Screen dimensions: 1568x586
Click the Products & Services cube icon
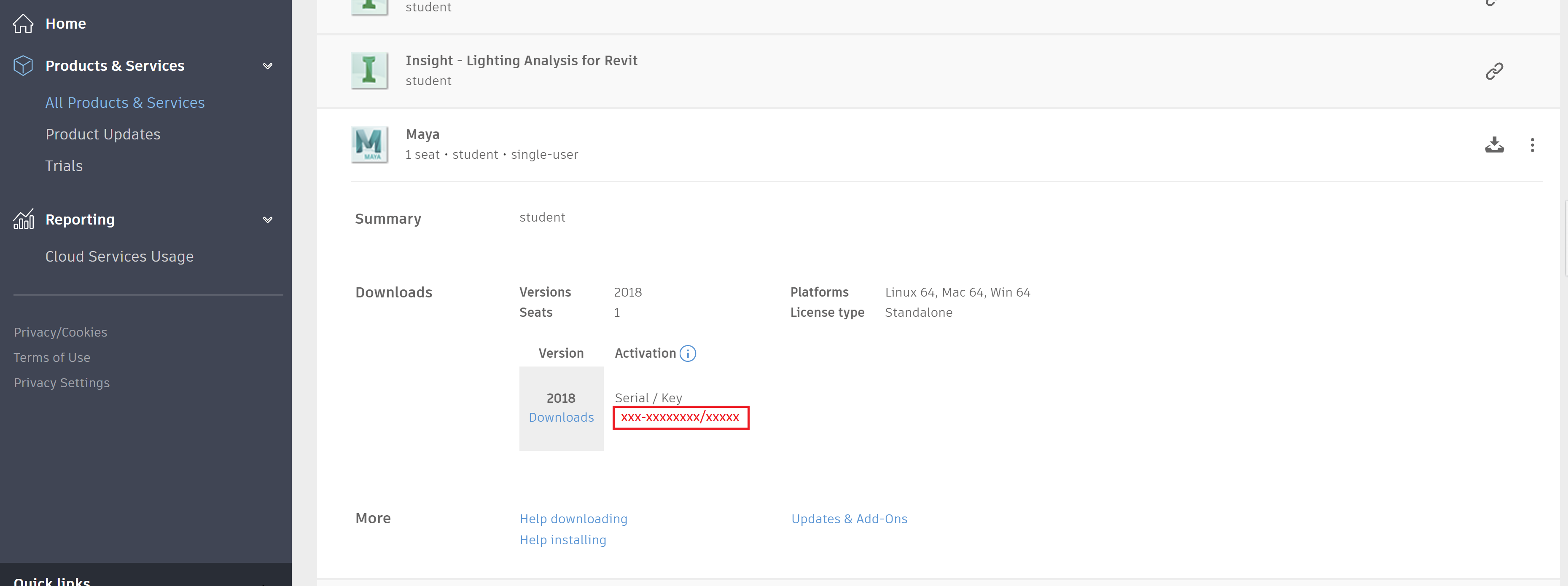click(23, 66)
